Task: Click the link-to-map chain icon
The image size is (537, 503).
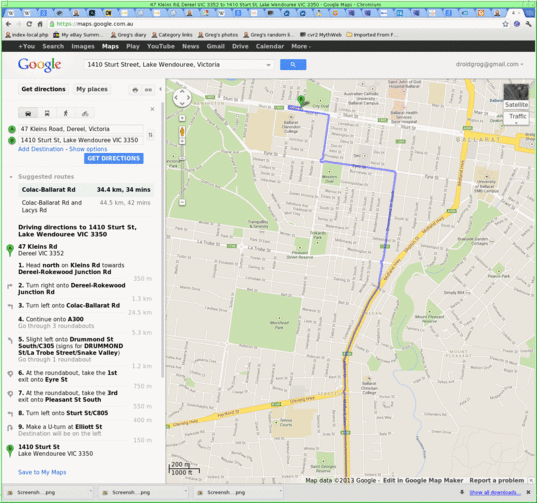Action: [148, 90]
